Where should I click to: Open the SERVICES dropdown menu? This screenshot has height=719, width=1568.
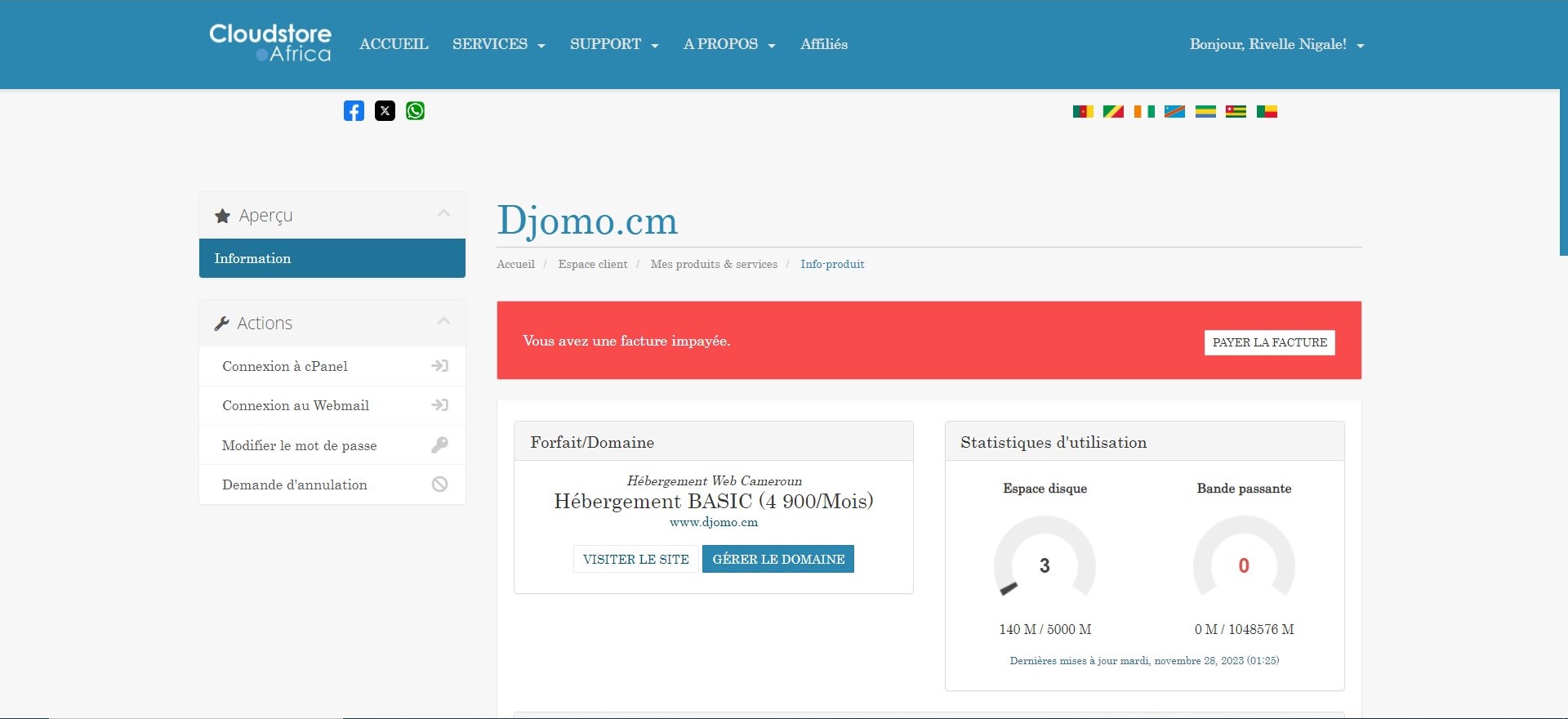click(498, 44)
